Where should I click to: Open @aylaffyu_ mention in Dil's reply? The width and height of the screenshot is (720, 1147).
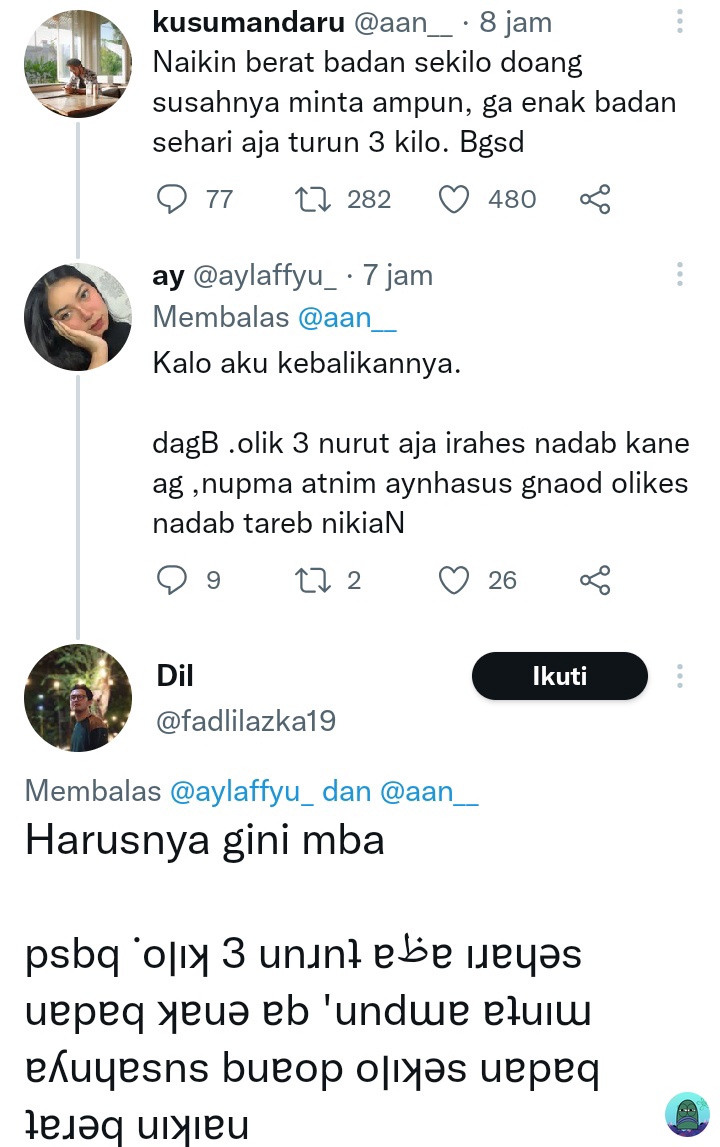pos(244,791)
